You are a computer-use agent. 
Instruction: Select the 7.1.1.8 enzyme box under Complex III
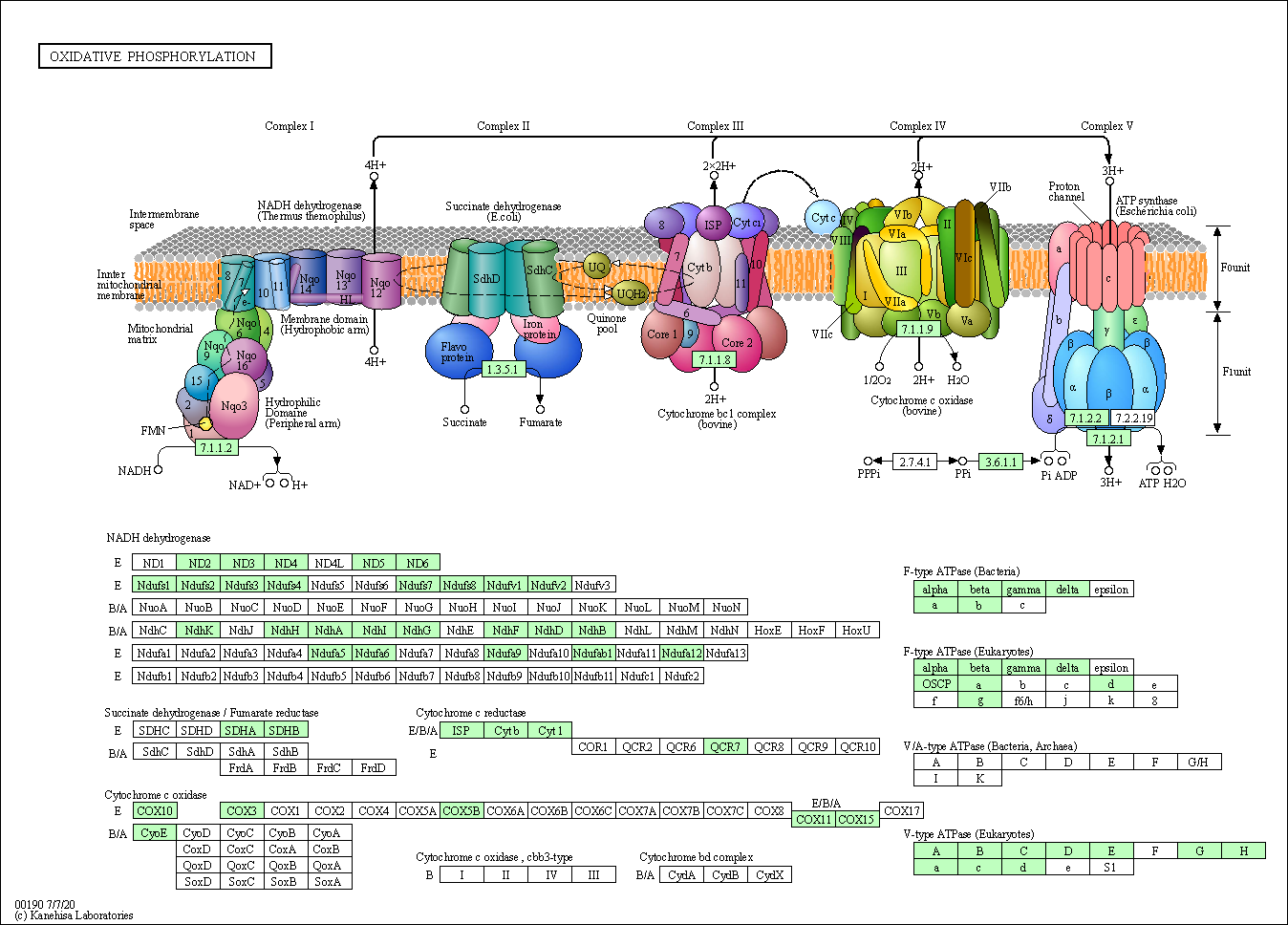point(715,359)
